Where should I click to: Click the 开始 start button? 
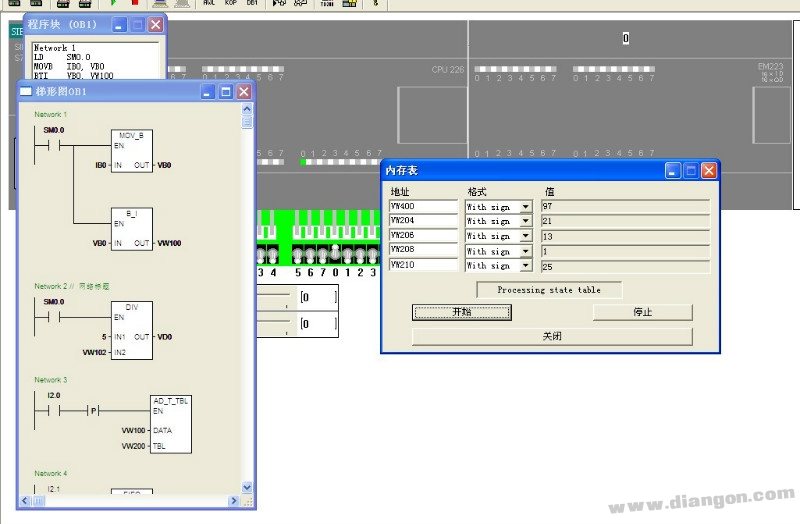pyautogui.click(x=461, y=312)
